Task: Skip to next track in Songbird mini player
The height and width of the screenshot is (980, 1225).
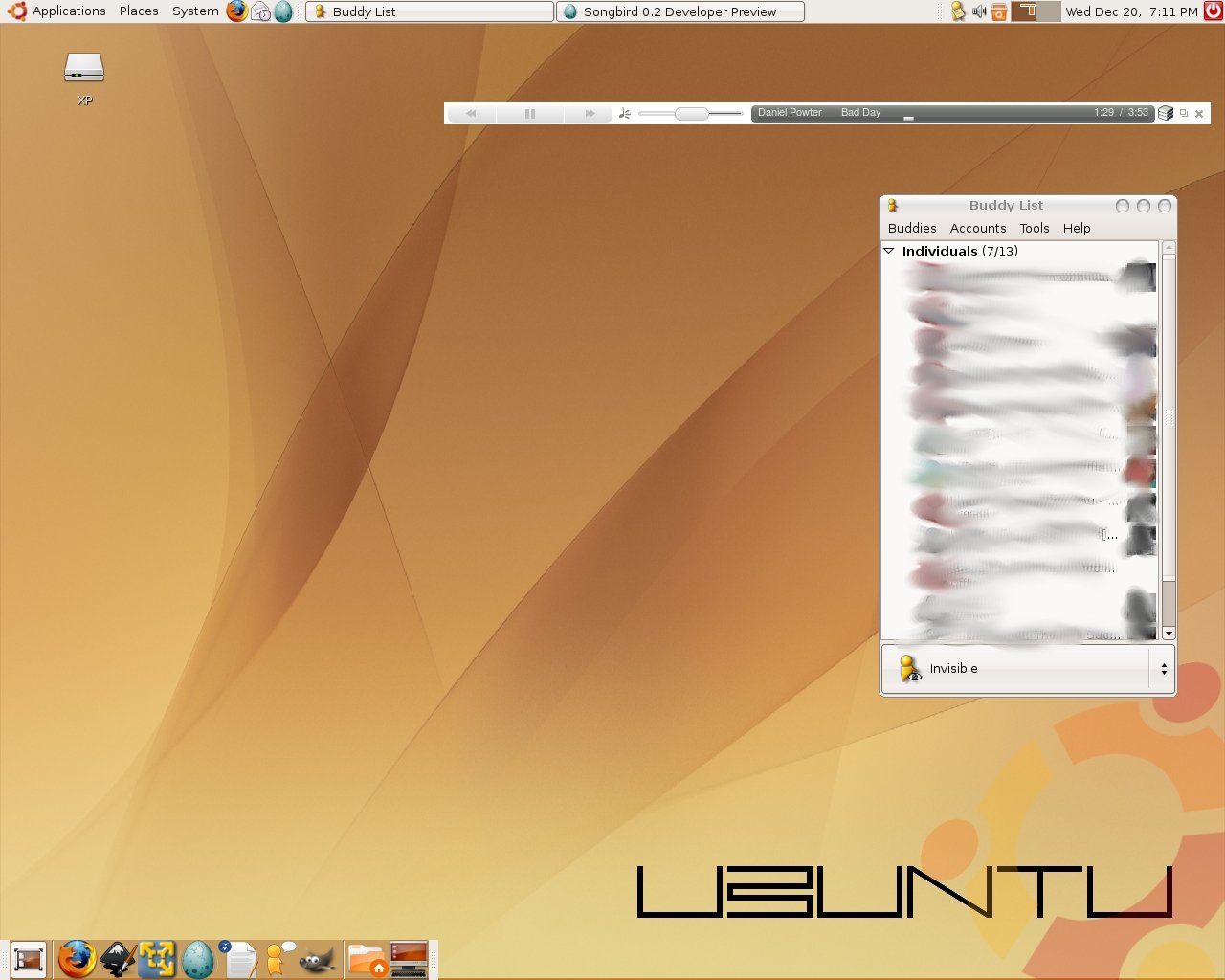Action: pyautogui.click(x=590, y=113)
